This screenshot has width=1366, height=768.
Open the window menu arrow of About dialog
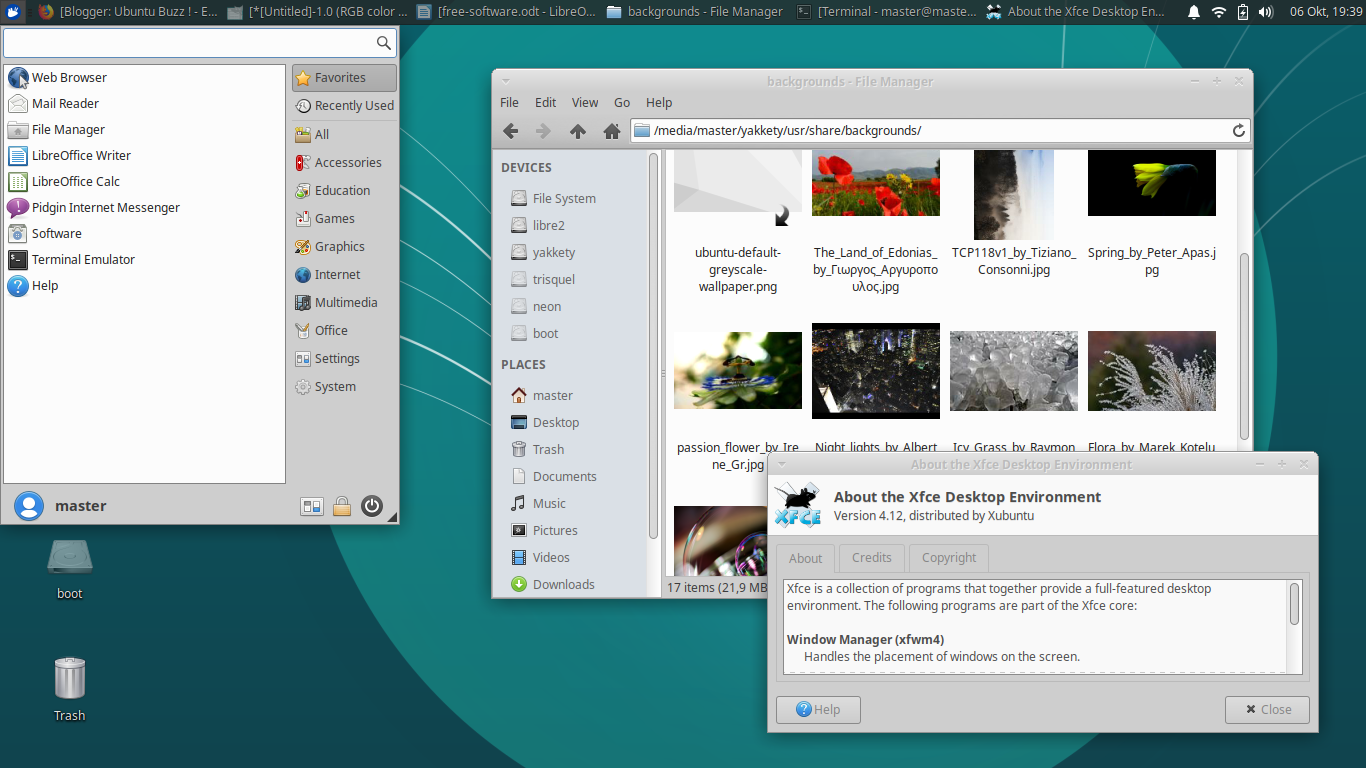782,464
